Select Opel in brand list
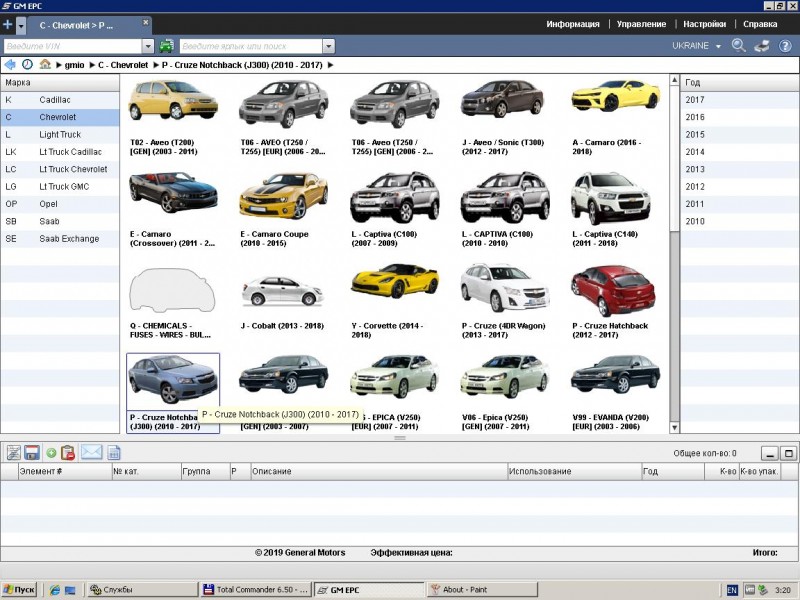Image resolution: width=800 pixels, height=600 pixels. [60, 204]
